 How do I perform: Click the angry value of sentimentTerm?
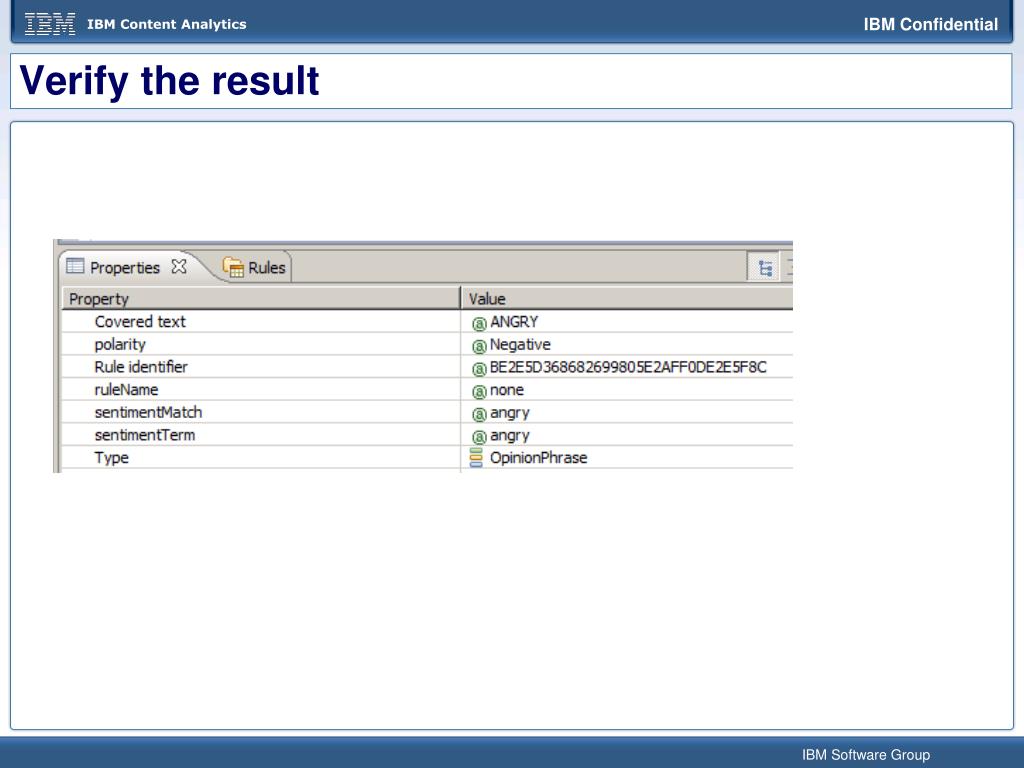pos(509,436)
